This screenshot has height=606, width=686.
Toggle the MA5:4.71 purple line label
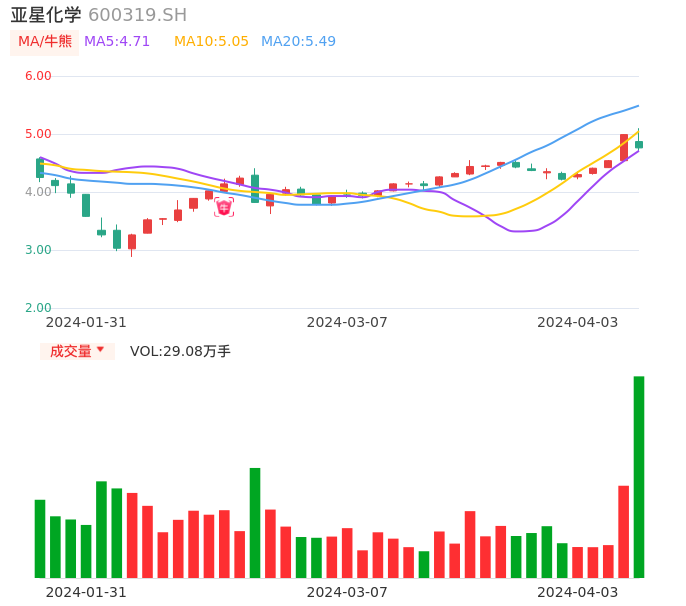(x=117, y=42)
